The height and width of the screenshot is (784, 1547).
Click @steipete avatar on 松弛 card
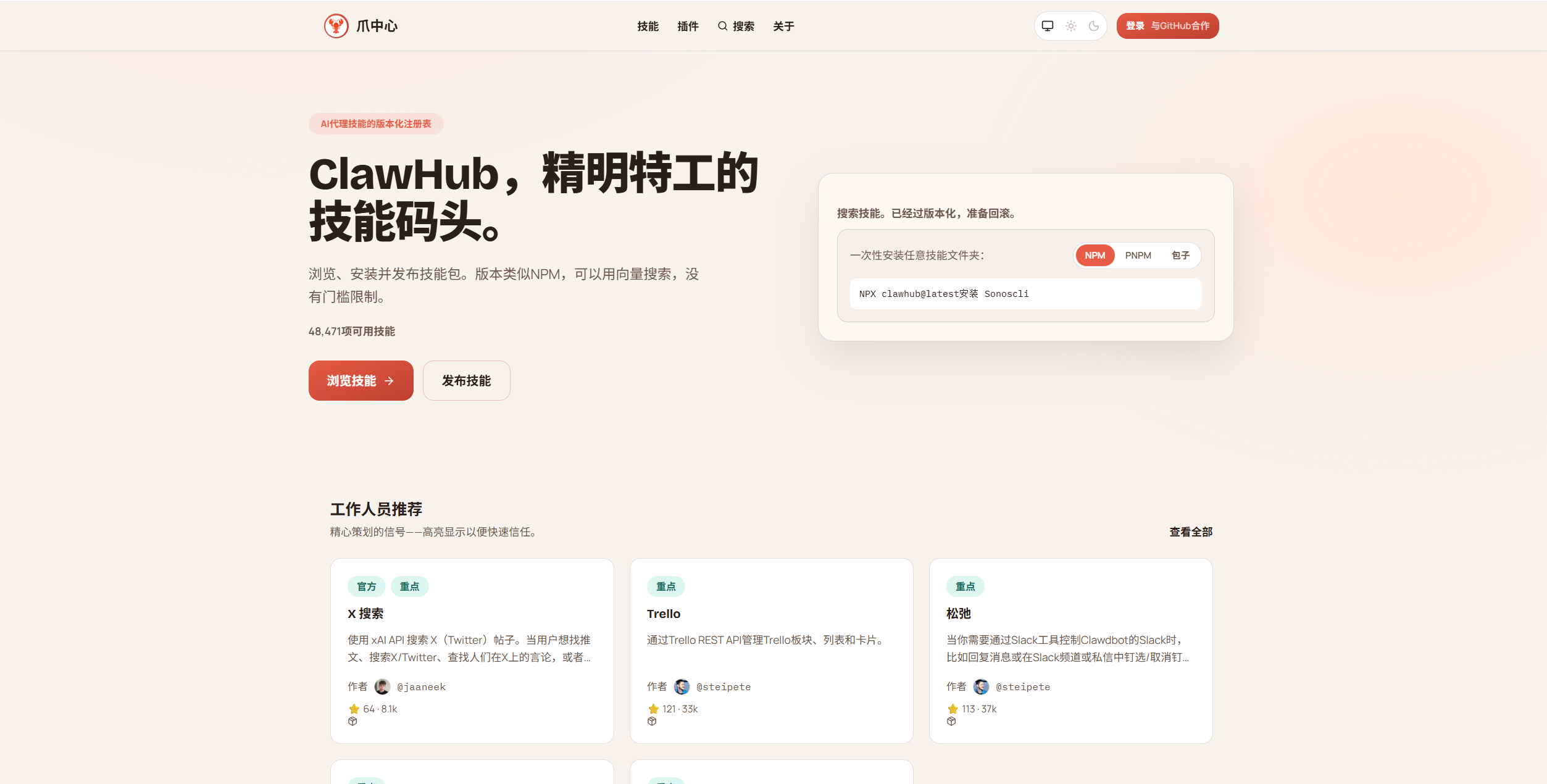tap(982, 686)
